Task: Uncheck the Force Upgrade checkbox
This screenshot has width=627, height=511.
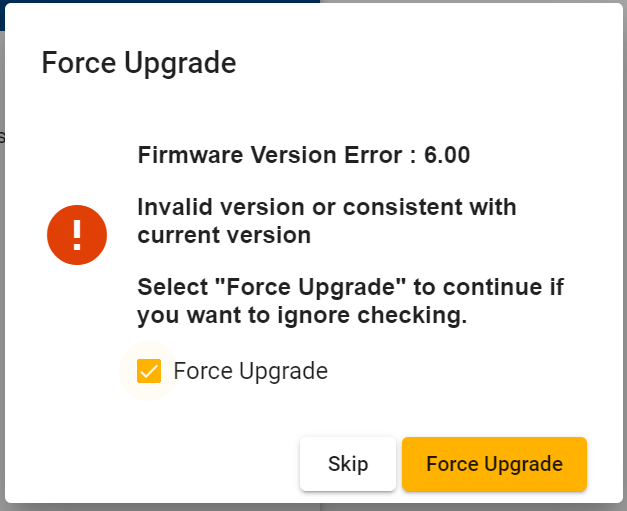Action: click(x=149, y=371)
